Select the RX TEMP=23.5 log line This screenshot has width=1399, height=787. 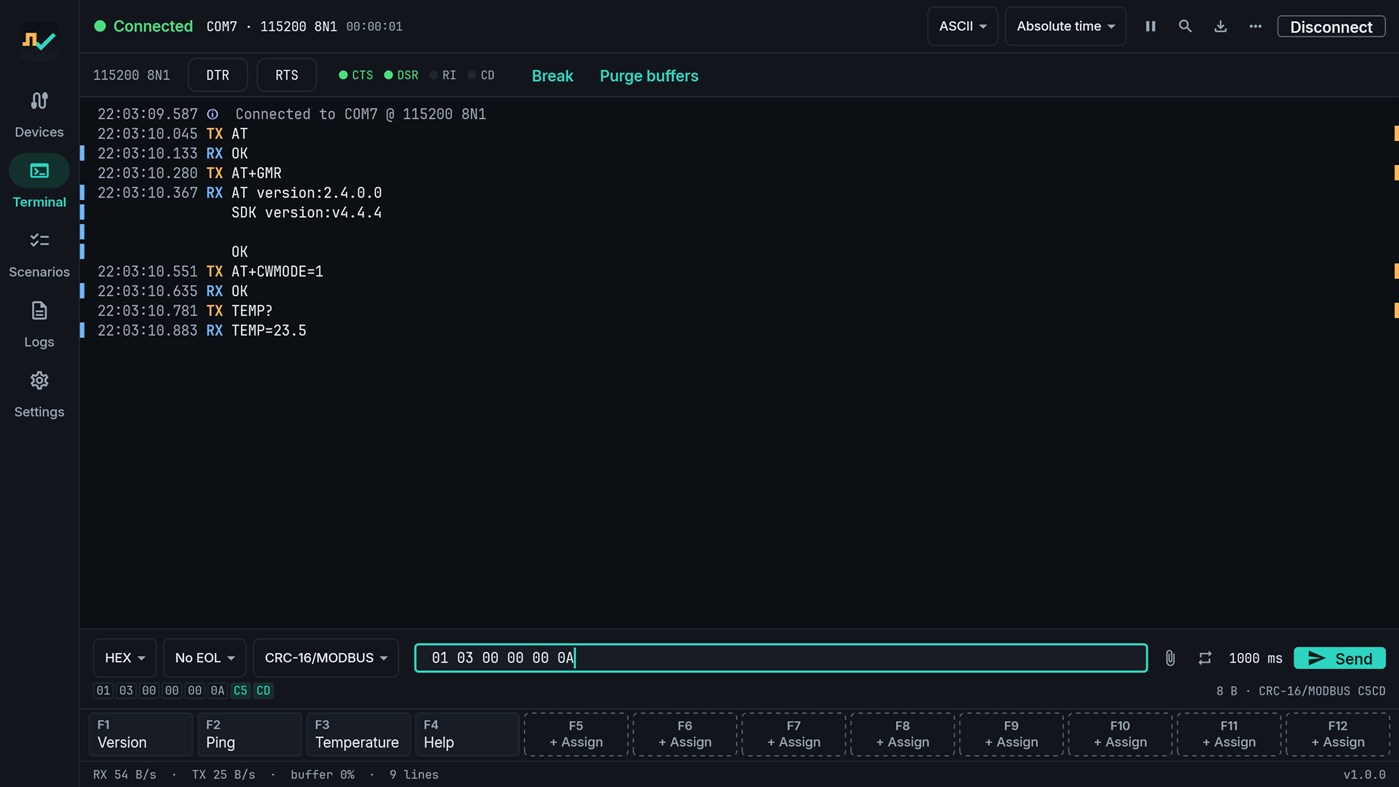coord(739,330)
